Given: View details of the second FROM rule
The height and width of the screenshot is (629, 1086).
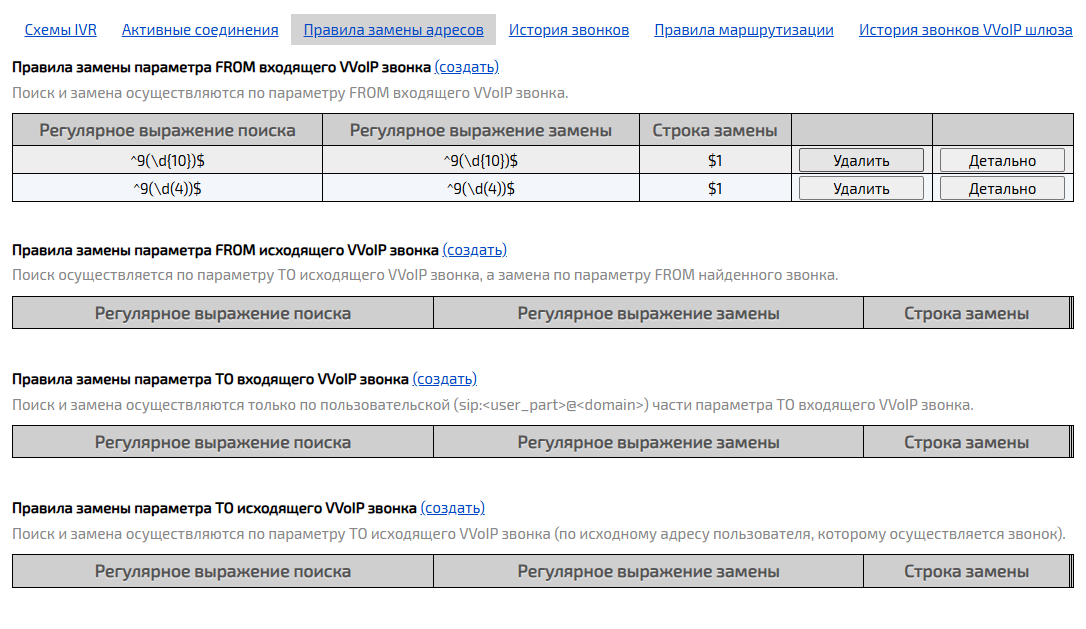Looking at the screenshot, I should (1002, 186).
